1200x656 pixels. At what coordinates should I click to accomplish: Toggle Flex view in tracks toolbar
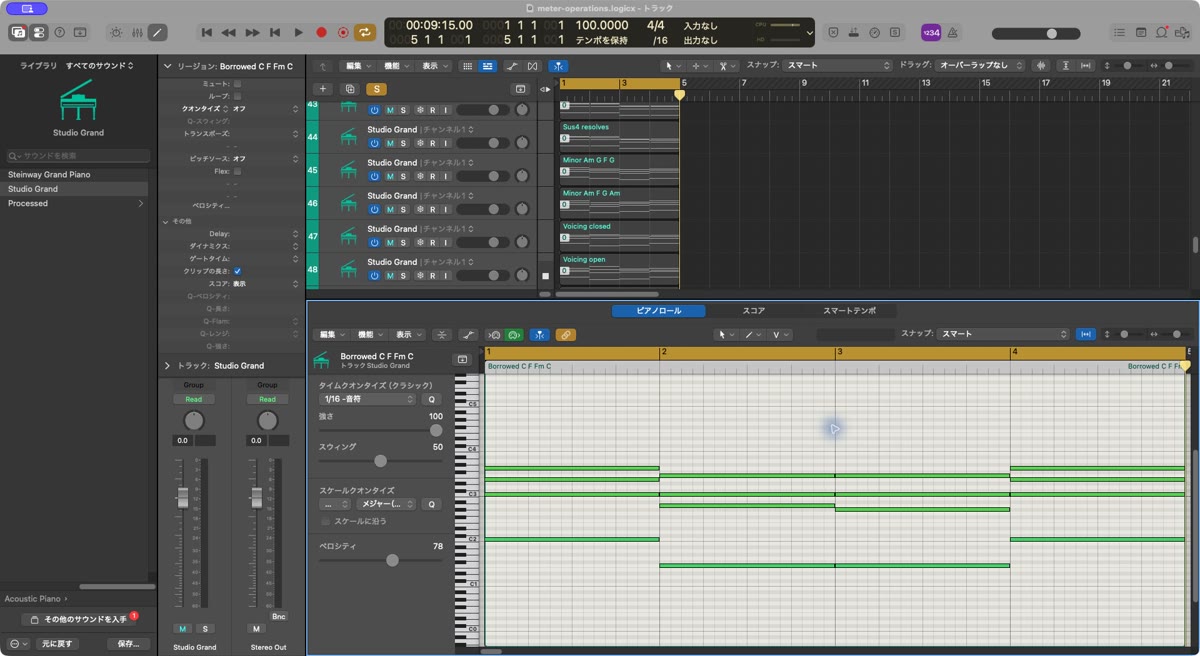coord(533,66)
